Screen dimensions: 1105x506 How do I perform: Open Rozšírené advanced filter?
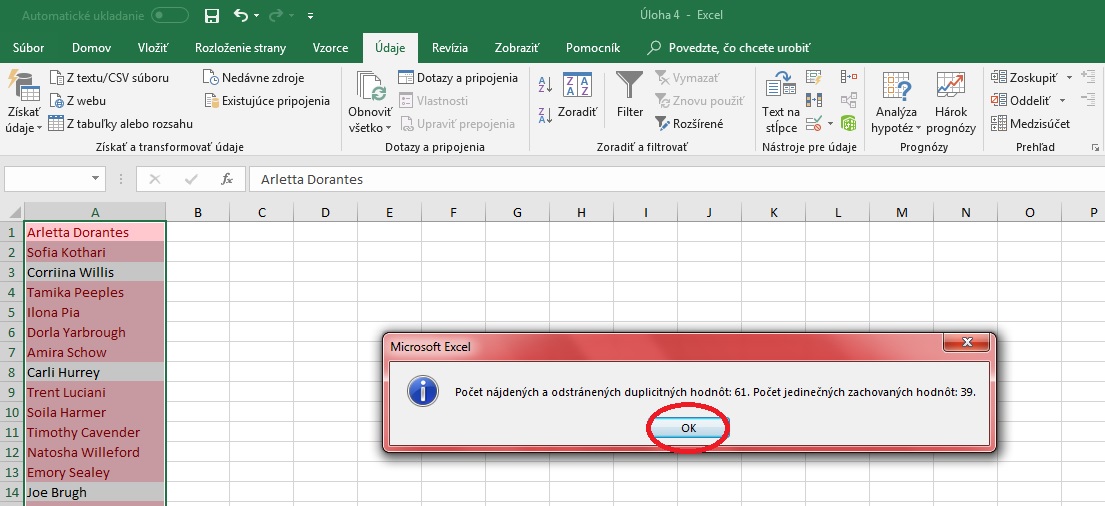click(689, 124)
